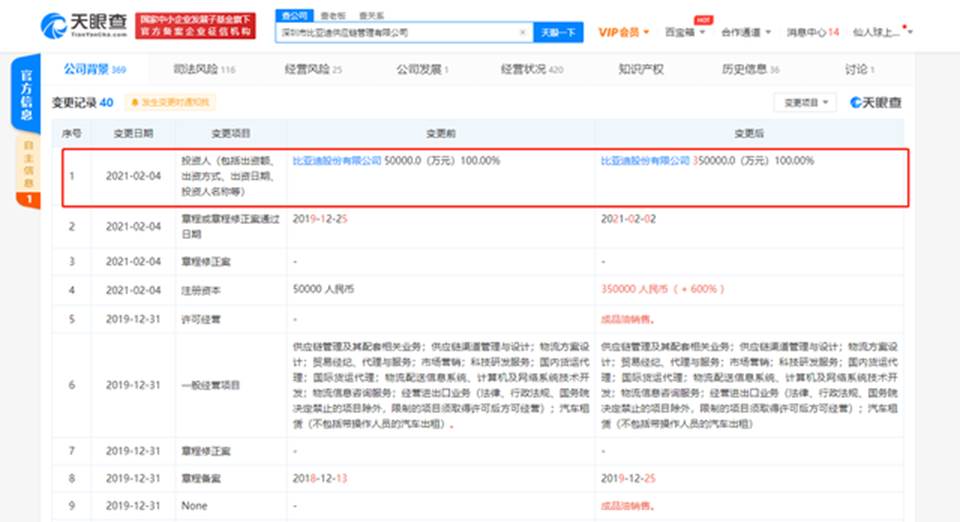This screenshot has height=522, width=960.
Task: Switch to the 讨论 tab
Action: click(x=860, y=69)
